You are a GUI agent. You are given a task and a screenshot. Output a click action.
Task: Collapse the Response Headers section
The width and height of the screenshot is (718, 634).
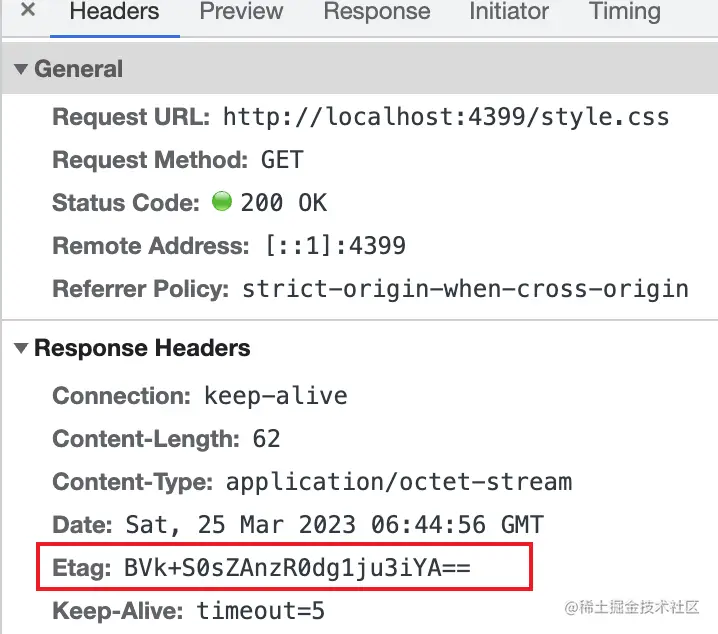[x=22, y=349]
